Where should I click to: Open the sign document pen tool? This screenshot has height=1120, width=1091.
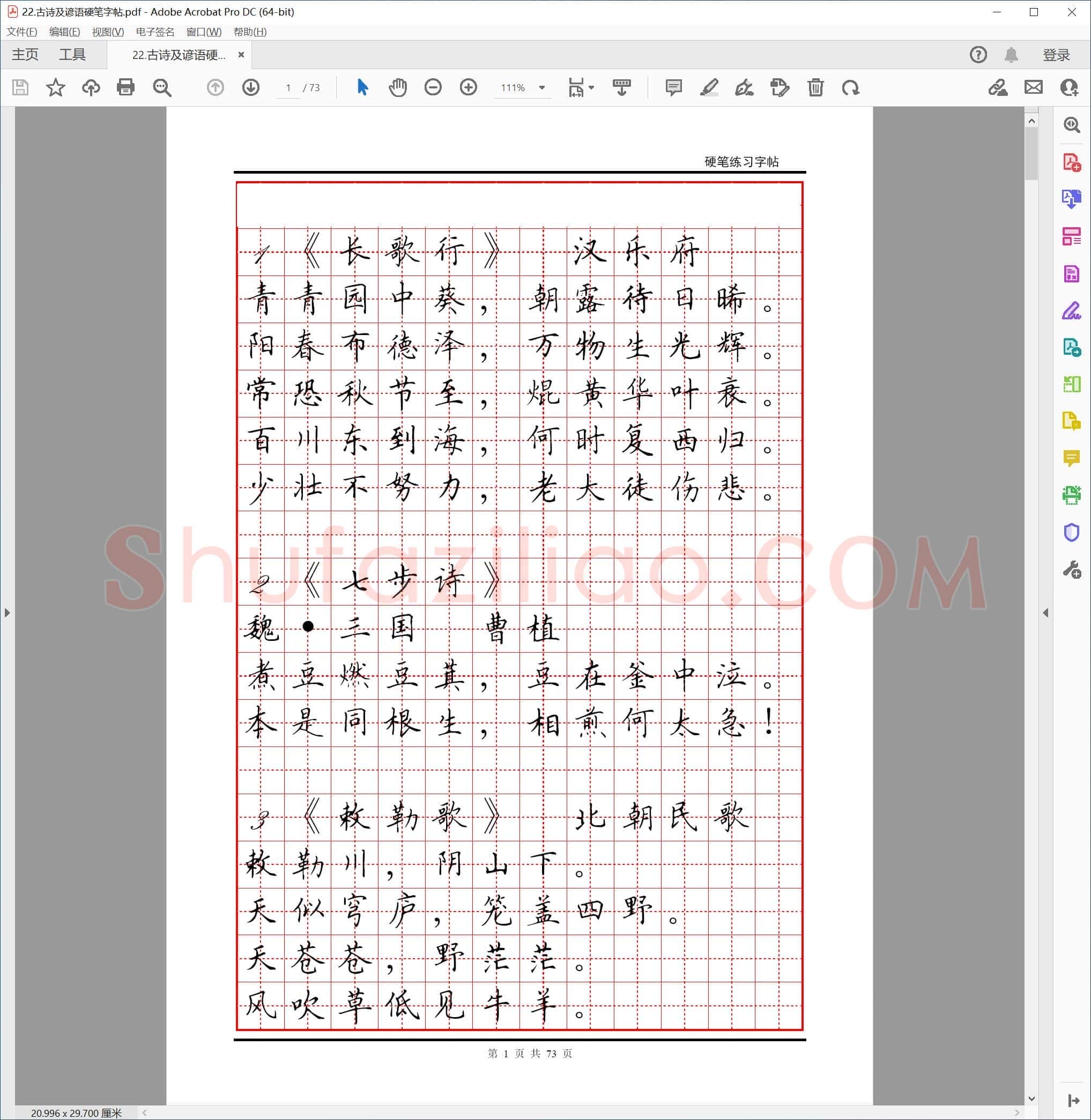pyautogui.click(x=744, y=88)
